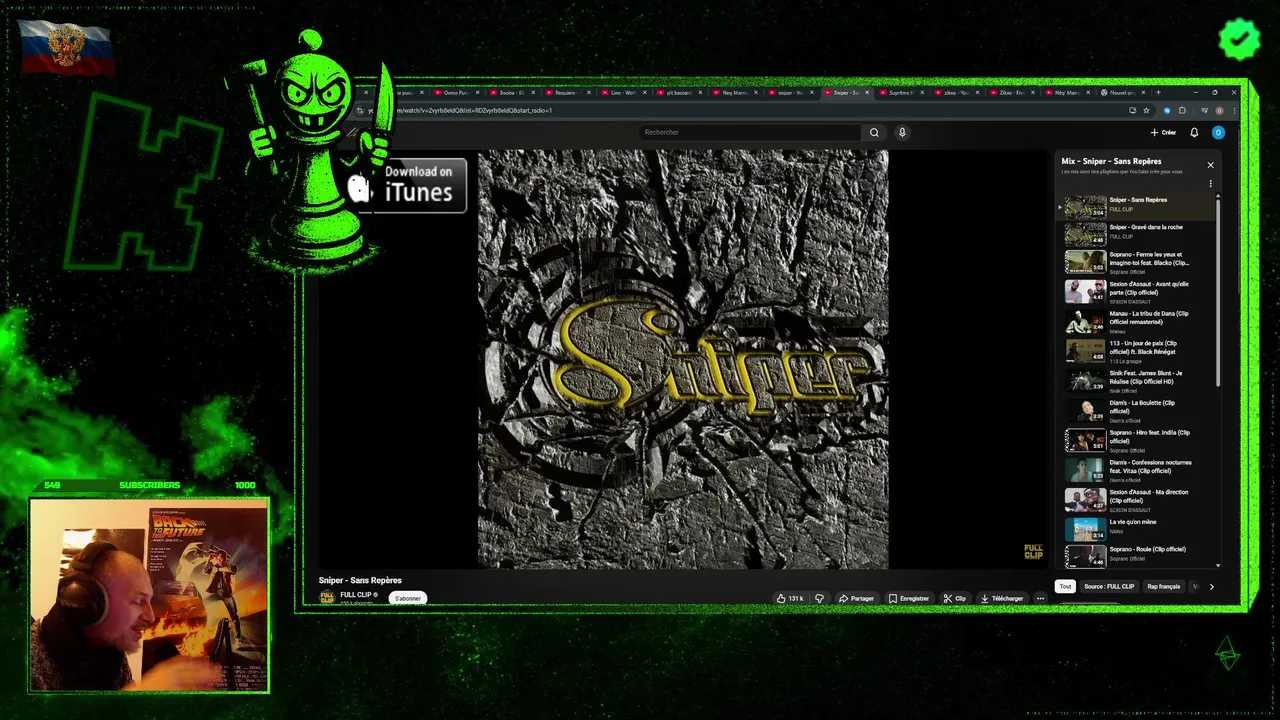The width and height of the screenshot is (1280, 720).
Task: Click the Créer button
Action: coord(1163,132)
